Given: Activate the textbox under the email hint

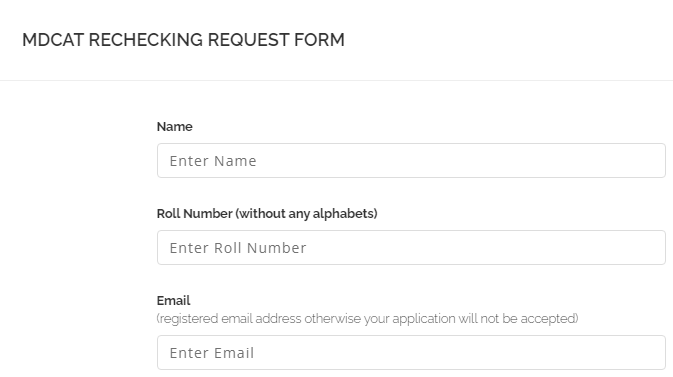Looking at the screenshot, I should (x=411, y=353).
